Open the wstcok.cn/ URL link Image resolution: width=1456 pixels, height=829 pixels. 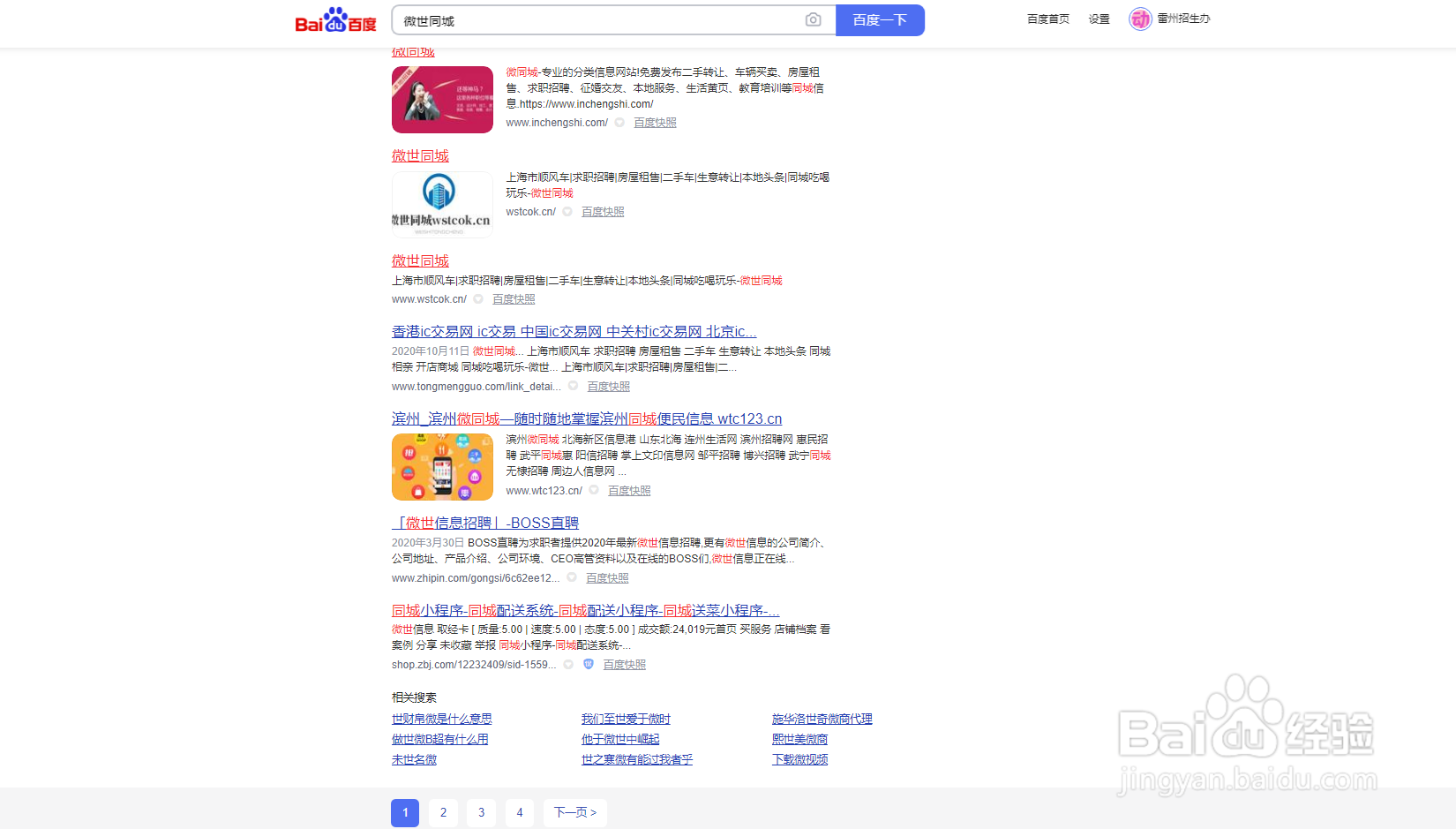pos(530,212)
